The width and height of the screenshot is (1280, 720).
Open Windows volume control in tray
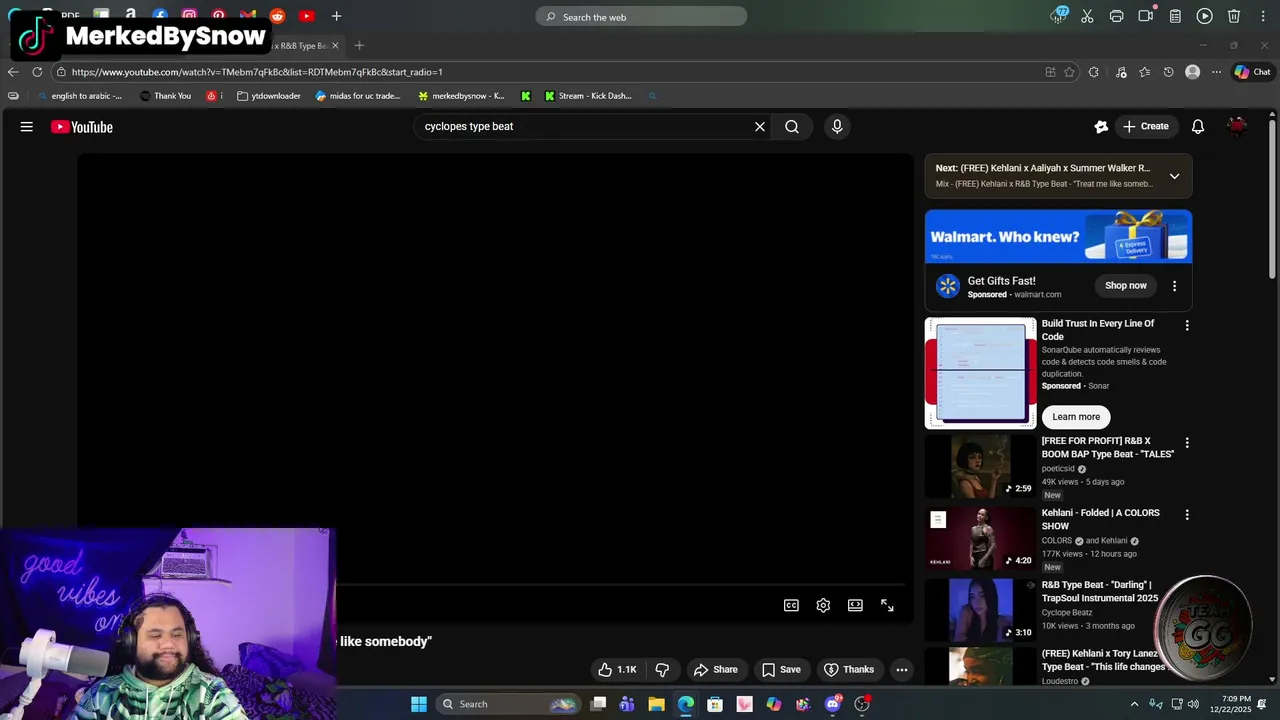pyautogui.click(x=1193, y=704)
